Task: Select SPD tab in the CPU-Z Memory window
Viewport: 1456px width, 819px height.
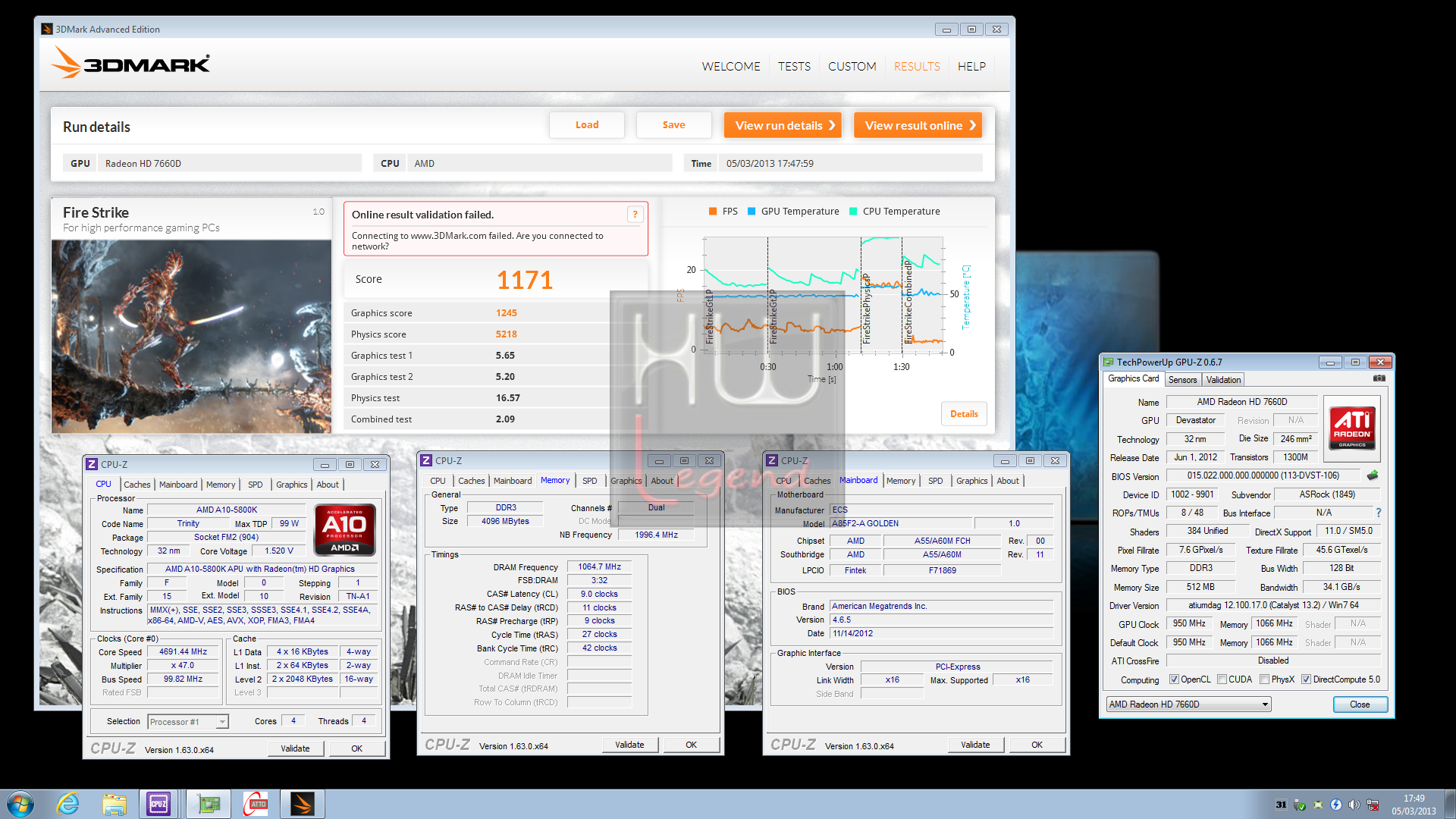Action: click(589, 481)
